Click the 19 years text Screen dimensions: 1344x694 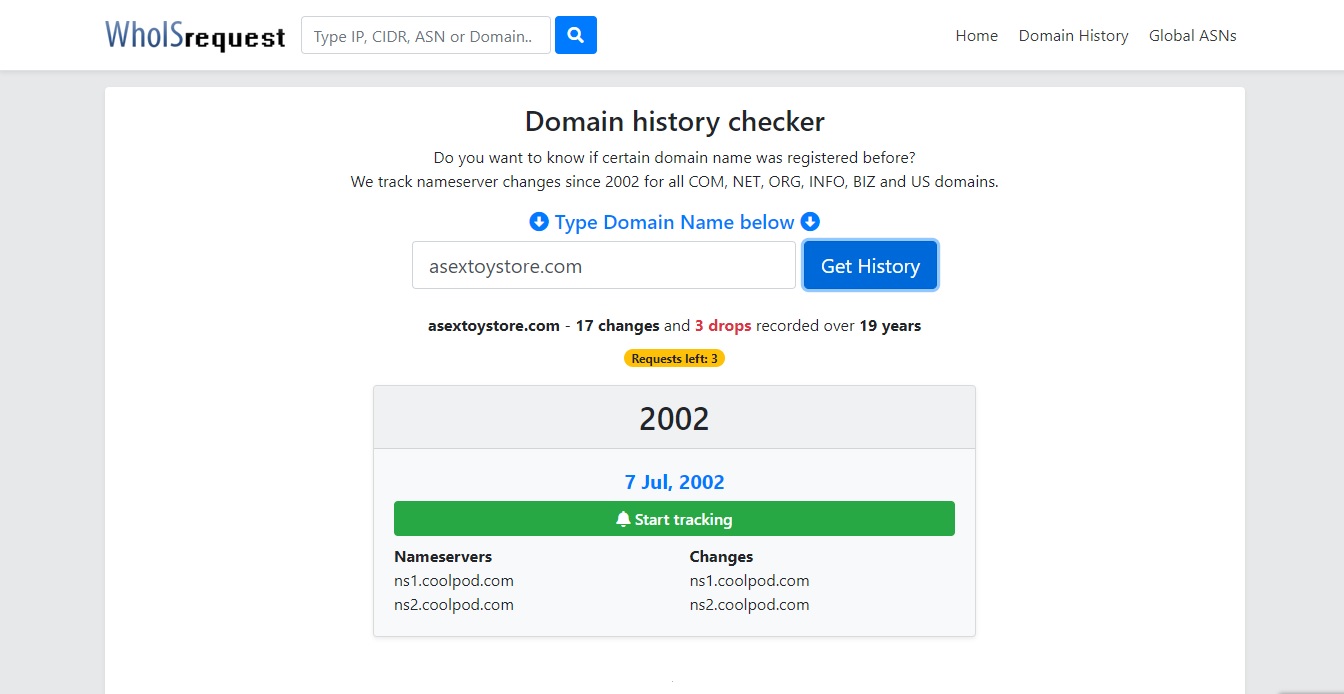(x=890, y=325)
